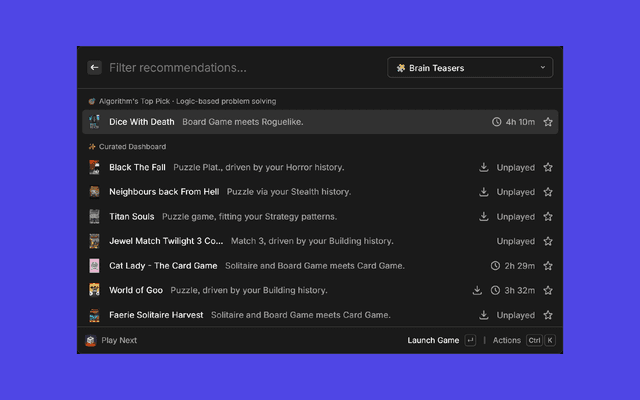Click the clock icon beside 2h 29m
Viewport: 640px width, 400px height.
pyautogui.click(x=495, y=266)
